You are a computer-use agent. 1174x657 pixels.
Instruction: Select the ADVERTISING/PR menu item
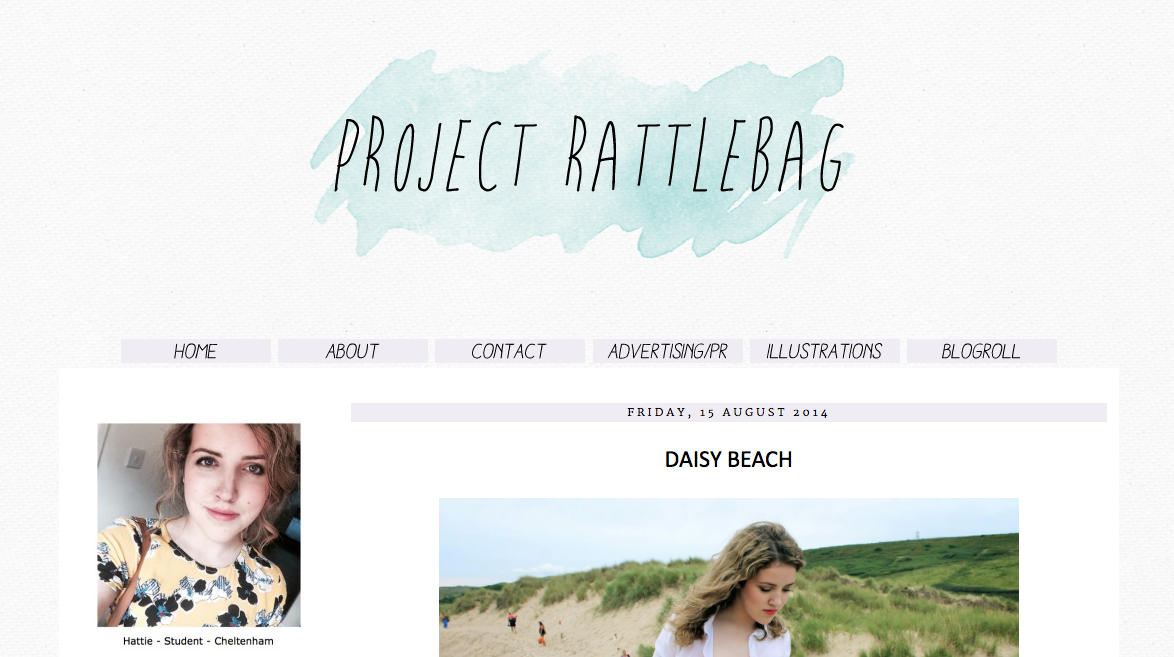tap(667, 351)
